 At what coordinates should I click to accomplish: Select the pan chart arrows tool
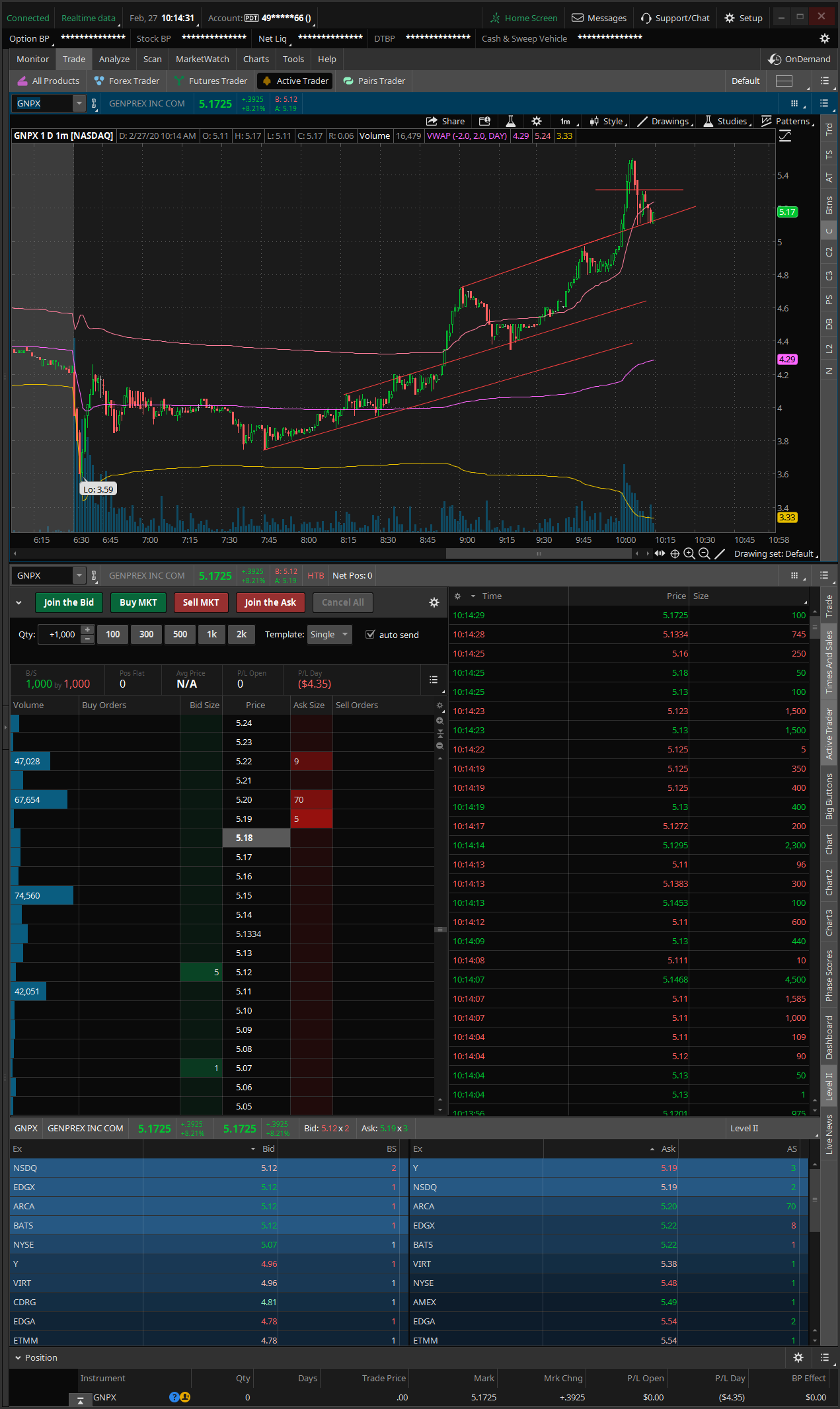pyautogui.click(x=660, y=553)
